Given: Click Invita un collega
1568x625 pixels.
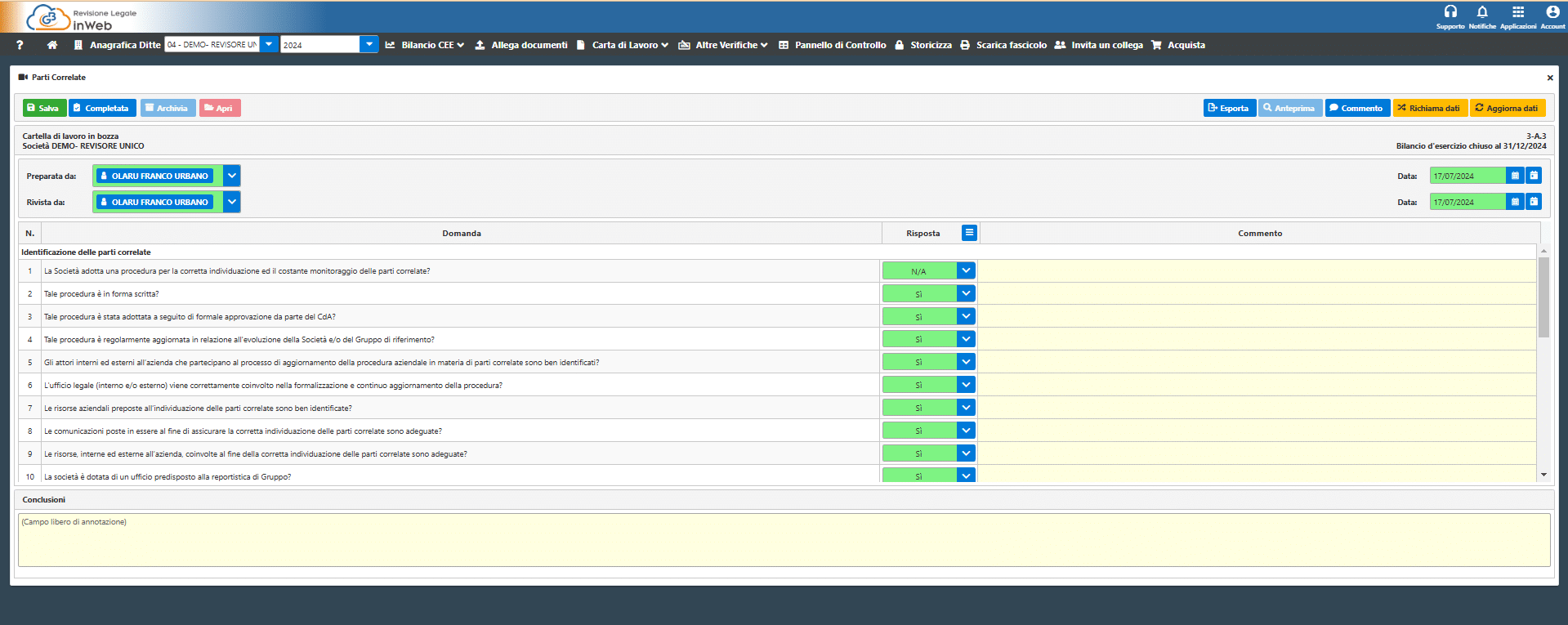Looking at the screenshot, I should click(1099, 45).
